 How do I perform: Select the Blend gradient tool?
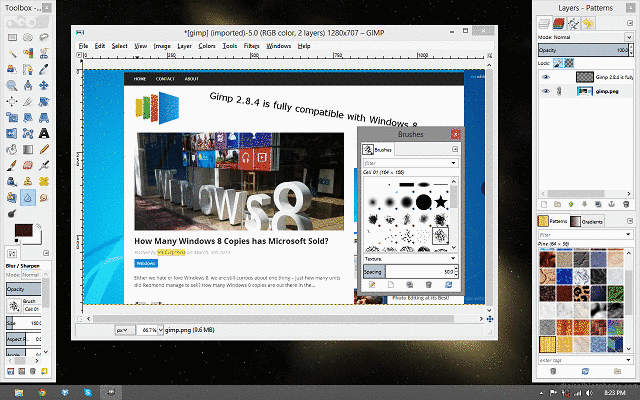[x=28, y=149]
